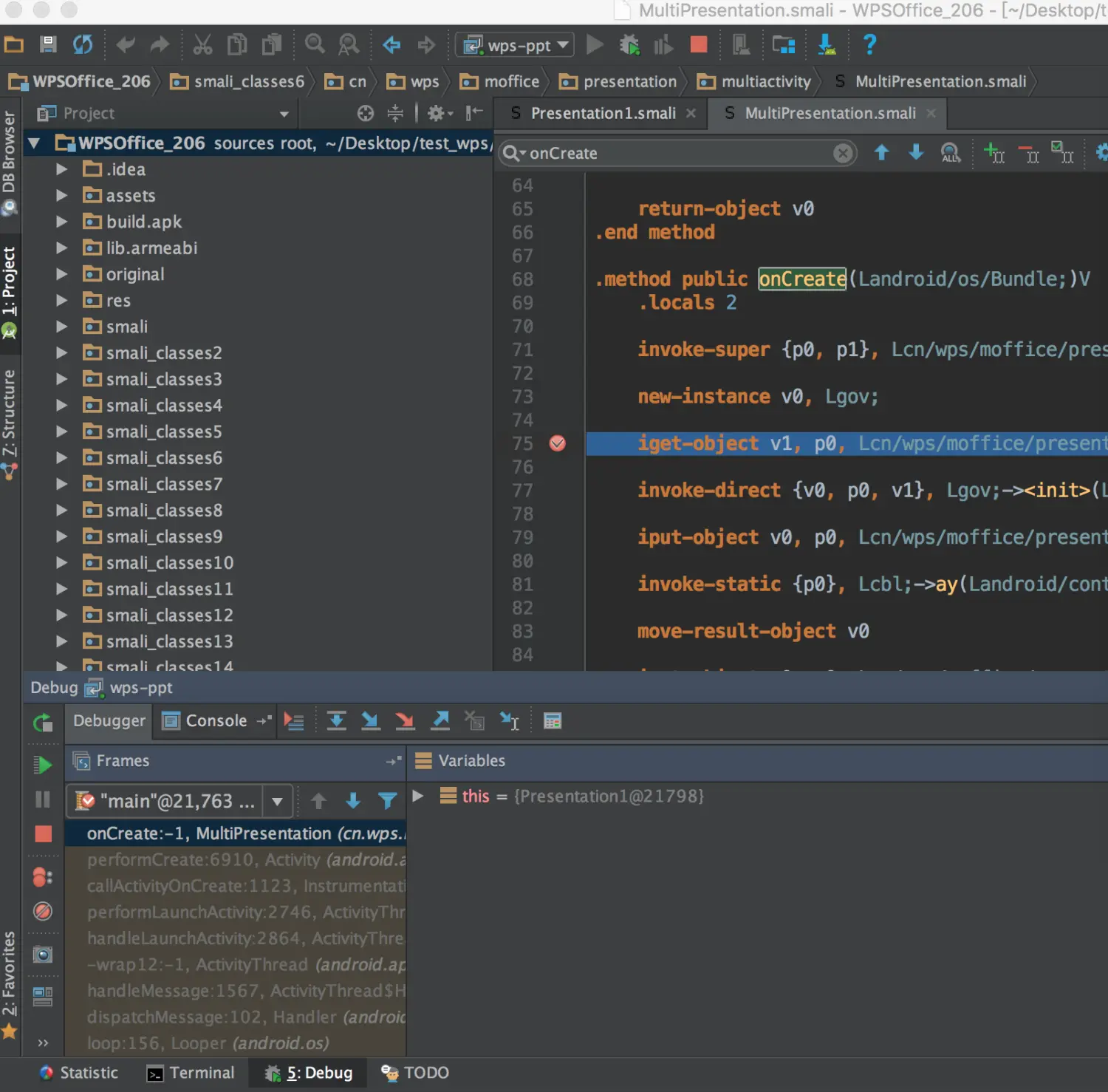Open the main thread selector dropdown
The image size is (1108, 1092).
pos(277,802)
